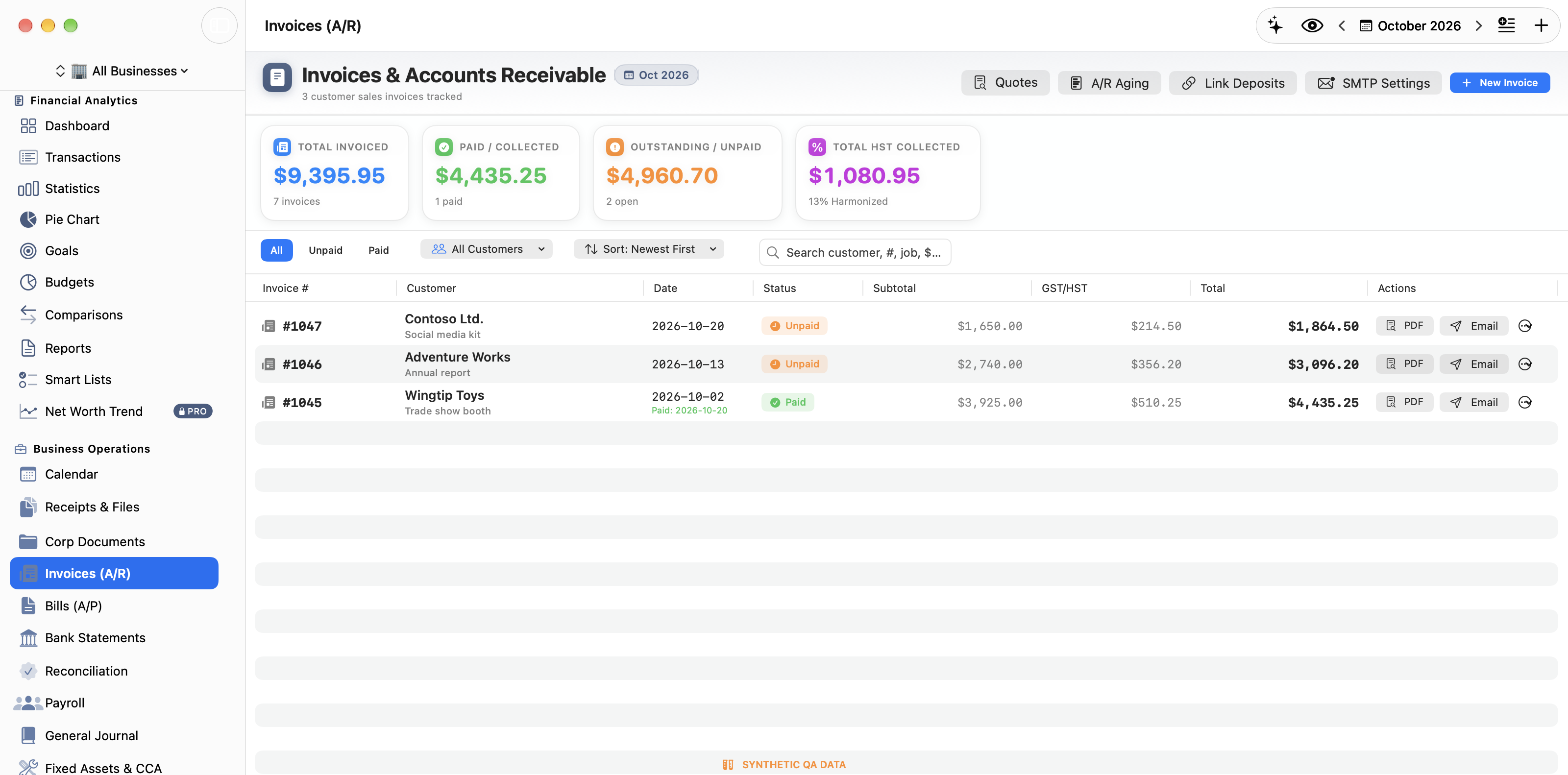Image resolution: width=1568 pixels, height=775 pixels.
Task: Open Comparisons in sidebar
Action: click(115, 315)
